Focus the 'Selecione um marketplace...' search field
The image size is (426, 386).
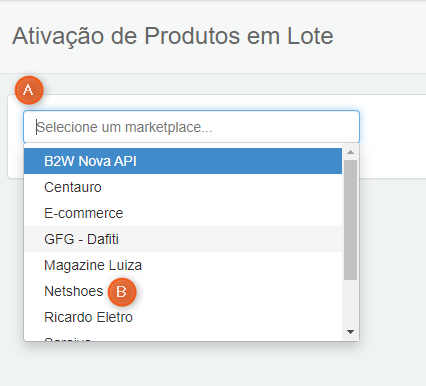[x=191, y=127]
